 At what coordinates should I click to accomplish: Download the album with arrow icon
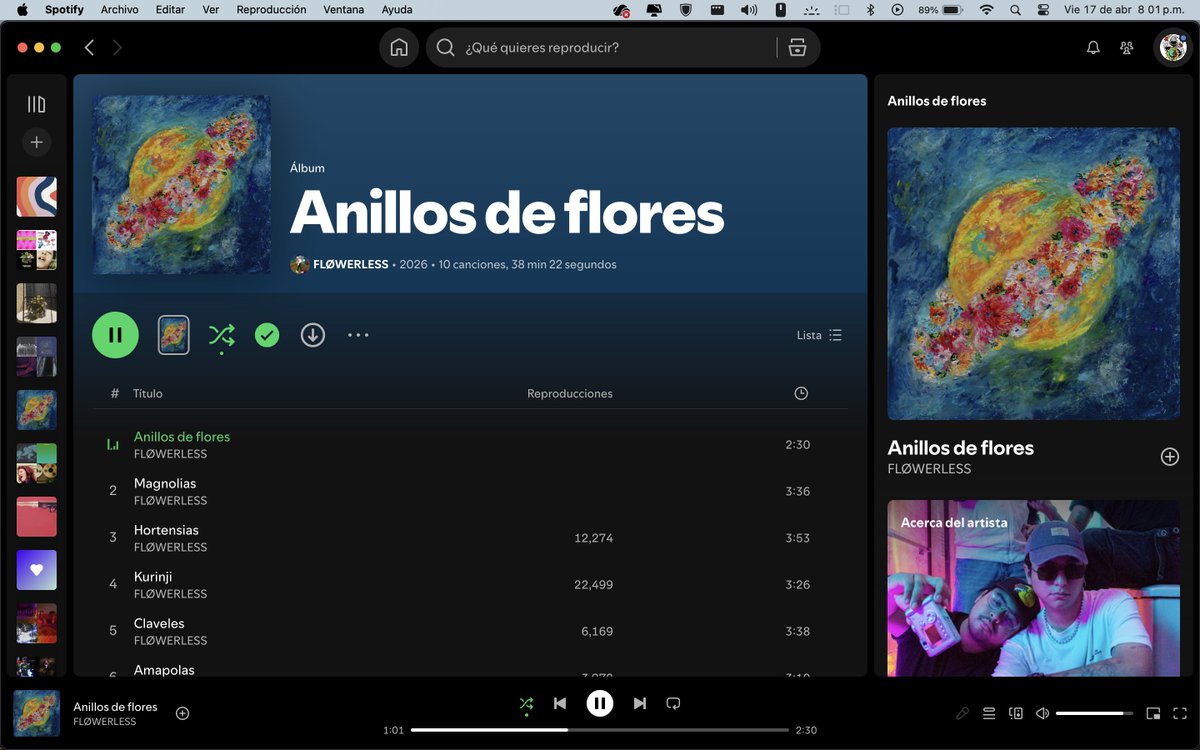point(313,335)
